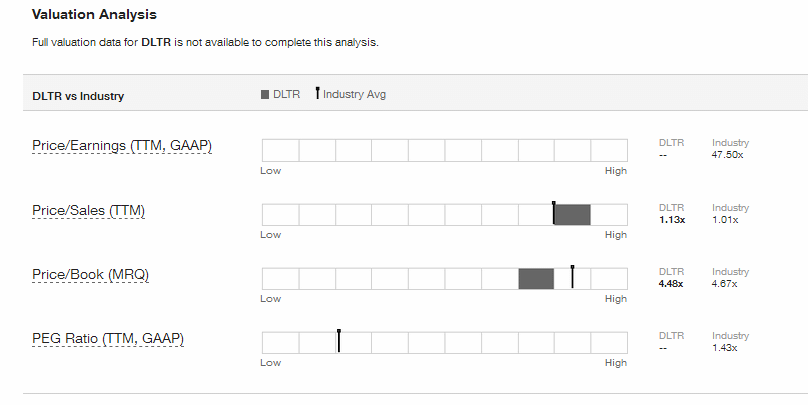Click the DLTR legend square icon
Viewport: 808px width, 405px height.
point(265,95)
